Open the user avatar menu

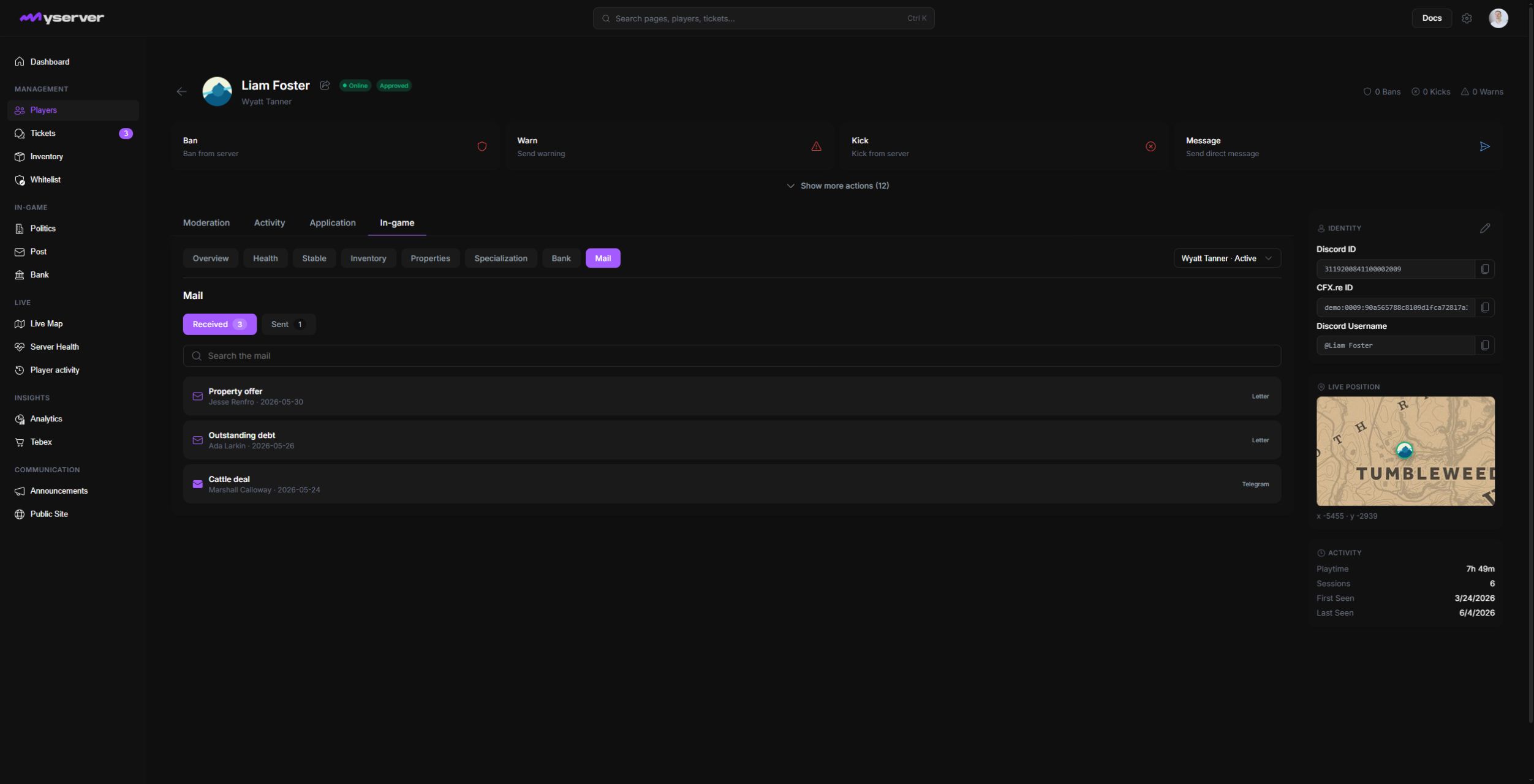1498,18
